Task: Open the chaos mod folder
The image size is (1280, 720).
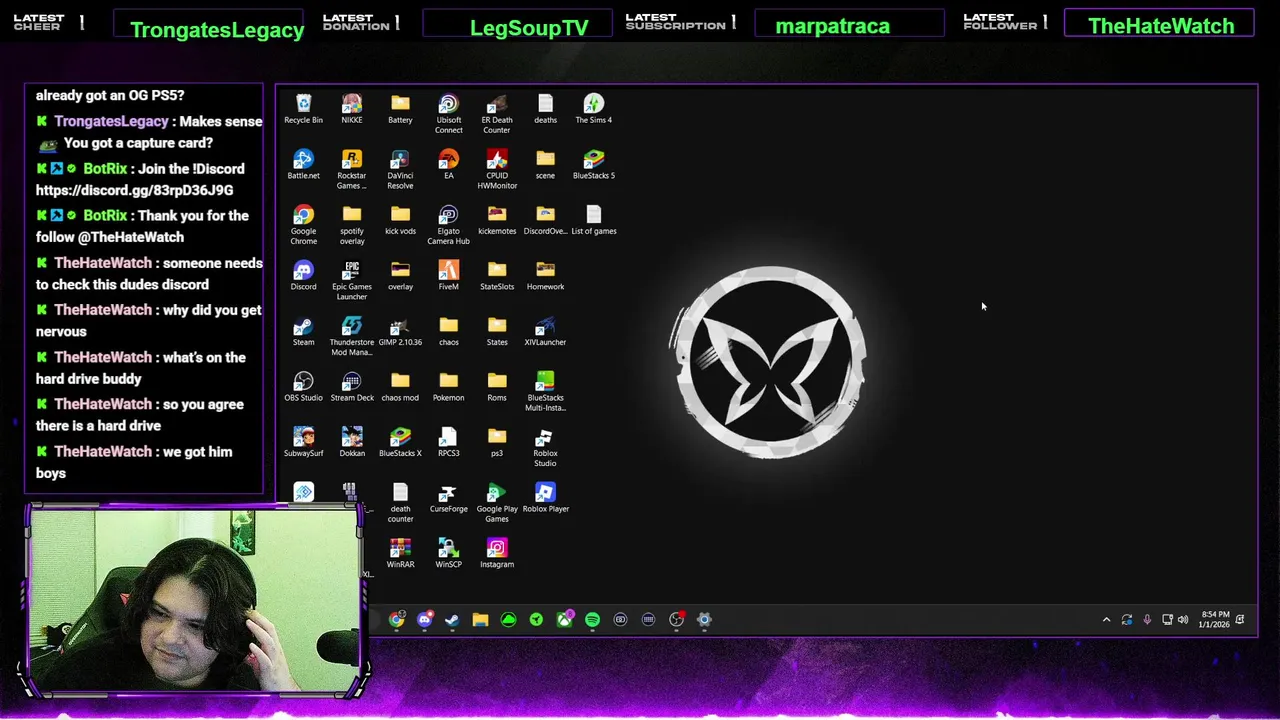Action: (400, 387)
